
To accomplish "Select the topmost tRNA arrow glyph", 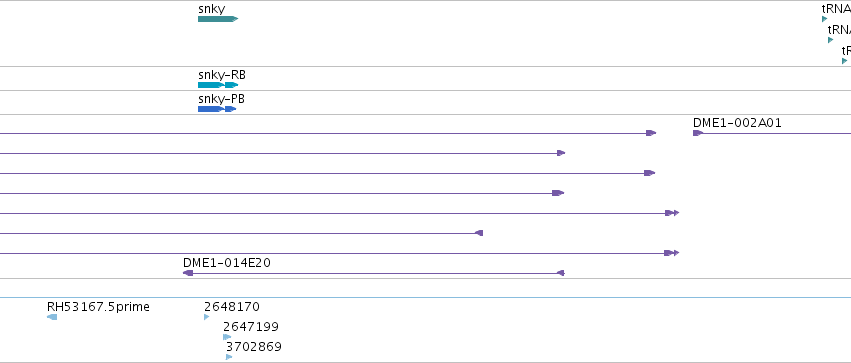I will click(825, 19).
